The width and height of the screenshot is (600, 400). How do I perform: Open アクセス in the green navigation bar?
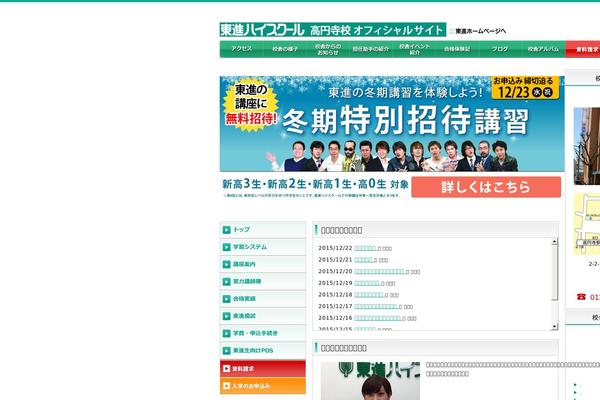[x=241, y=49]
